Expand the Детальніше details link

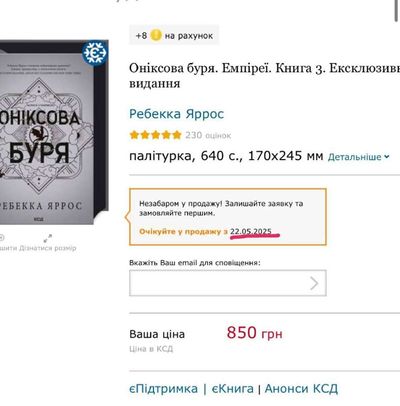355,157
